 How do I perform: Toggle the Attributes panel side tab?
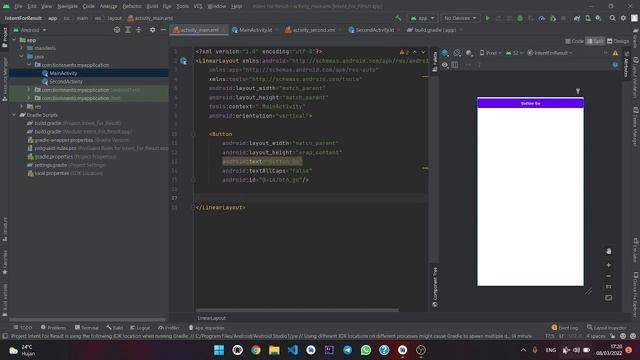click(626, 64)
